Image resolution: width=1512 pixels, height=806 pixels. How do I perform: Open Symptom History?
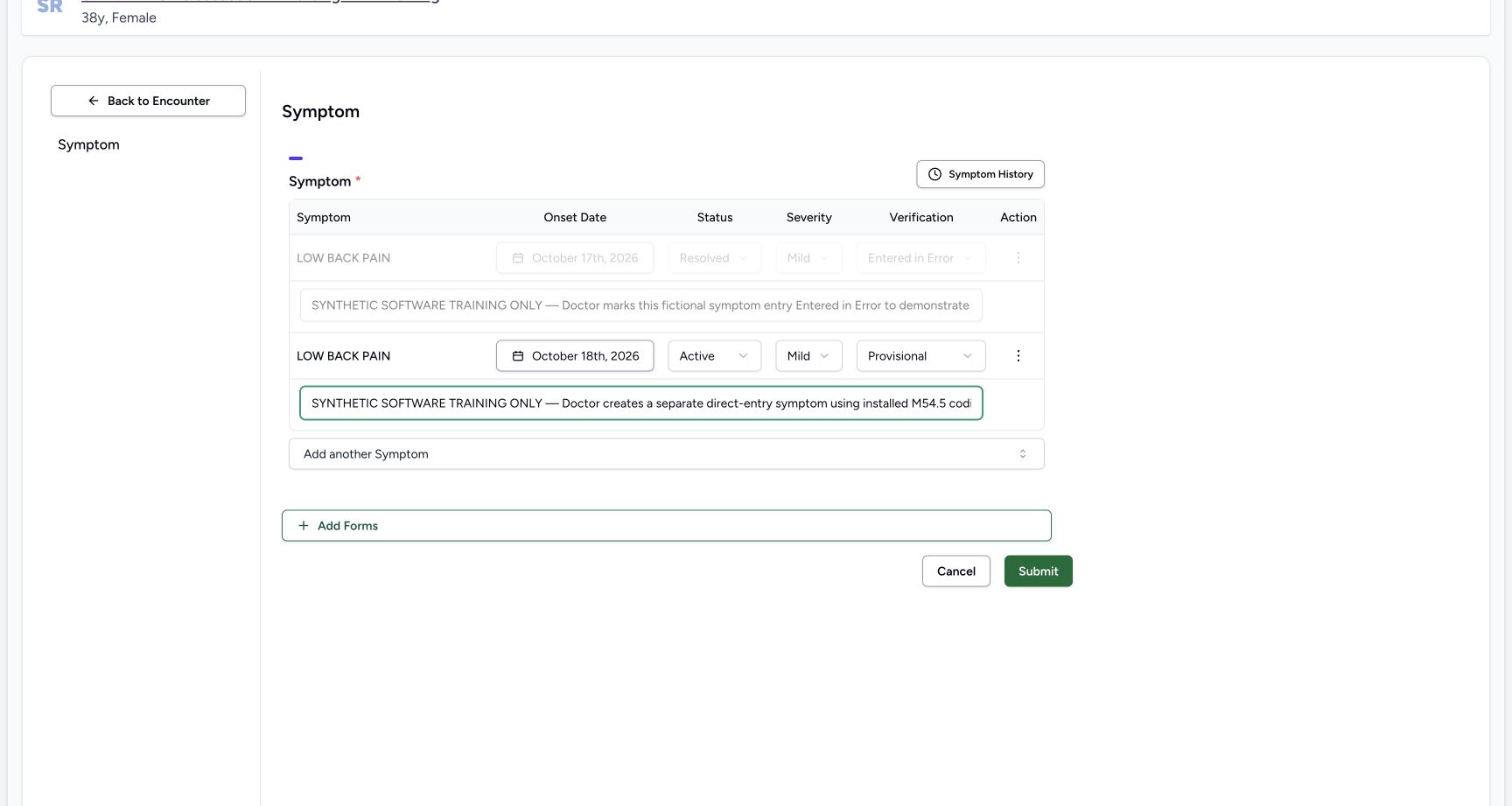[980, 174]
